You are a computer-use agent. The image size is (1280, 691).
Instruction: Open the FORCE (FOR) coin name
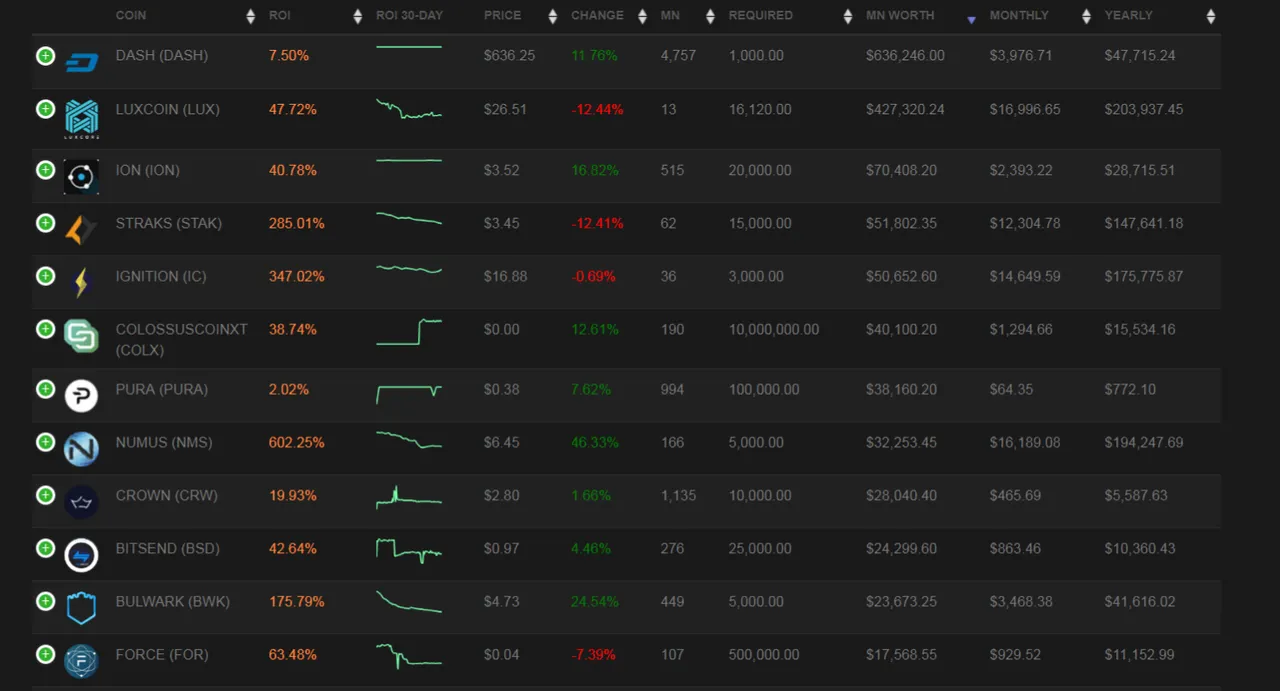[162, 654]
